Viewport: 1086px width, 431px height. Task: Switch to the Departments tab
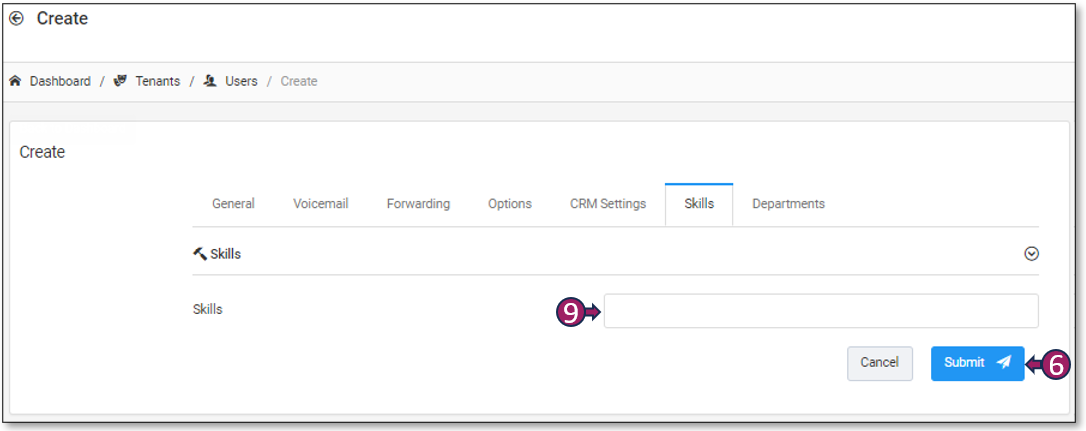click(x=788, y=204)
